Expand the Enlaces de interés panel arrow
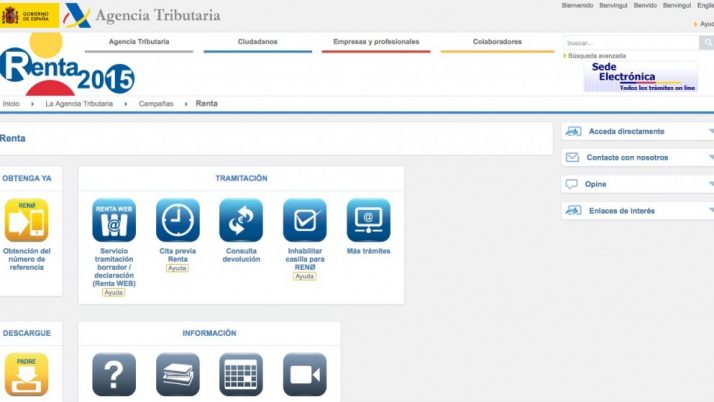The height and width of the screenshot is (402, 714). [711, 210]
